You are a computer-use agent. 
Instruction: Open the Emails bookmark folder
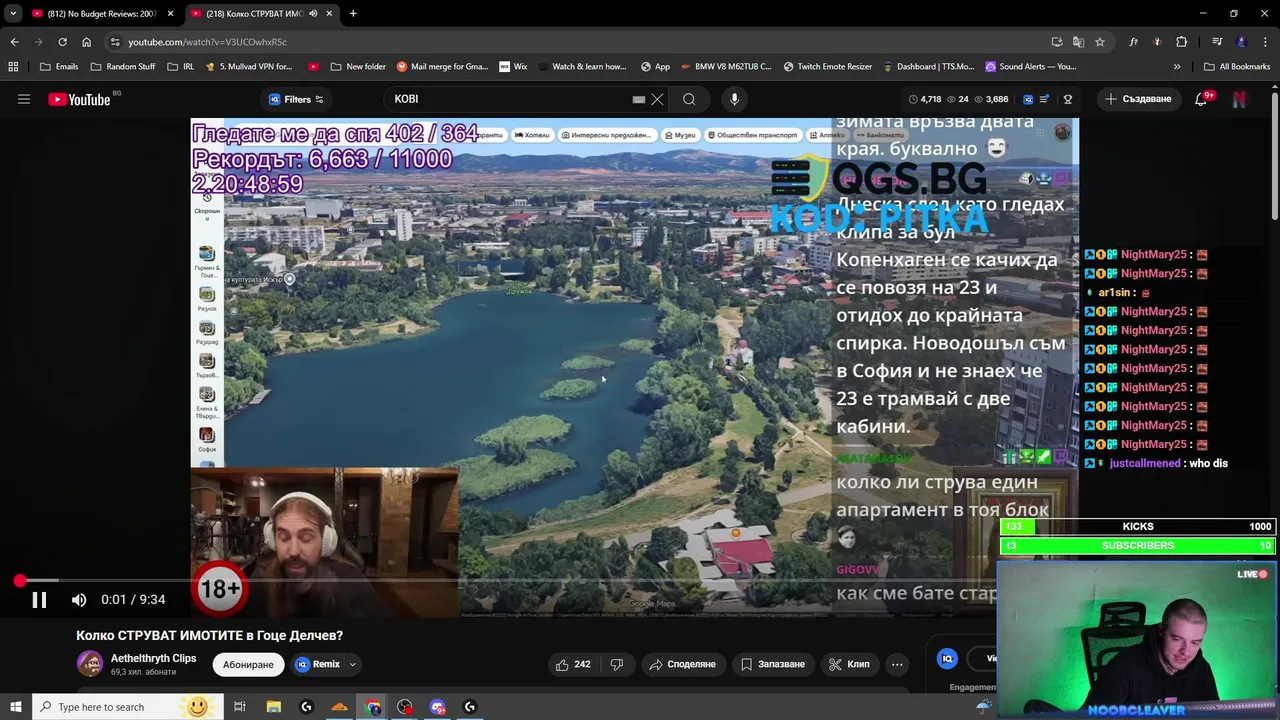(59, 67)
